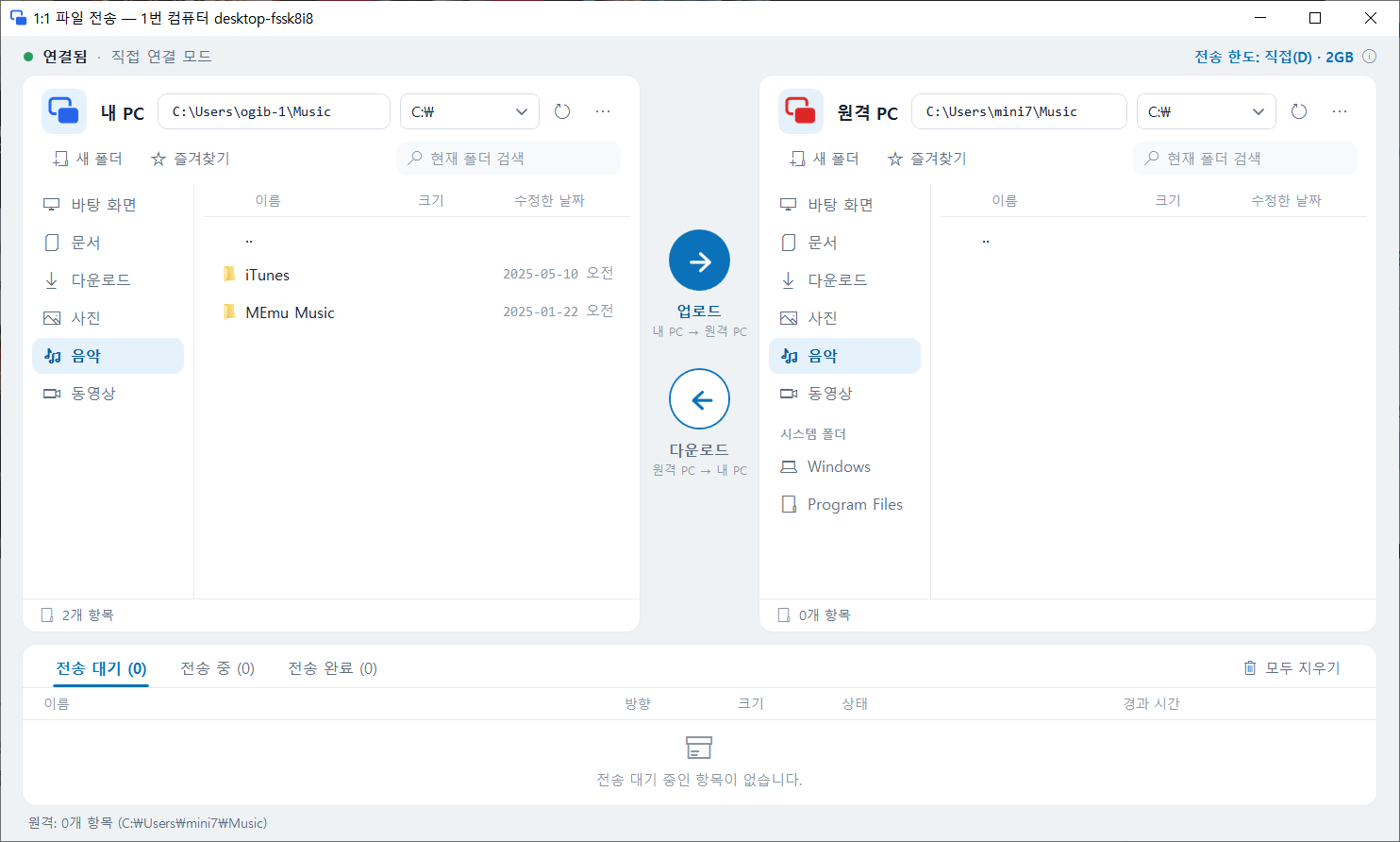
Task: Refresh the remote PC folder
Action: pyautogui.click(x=1299, y=111)
